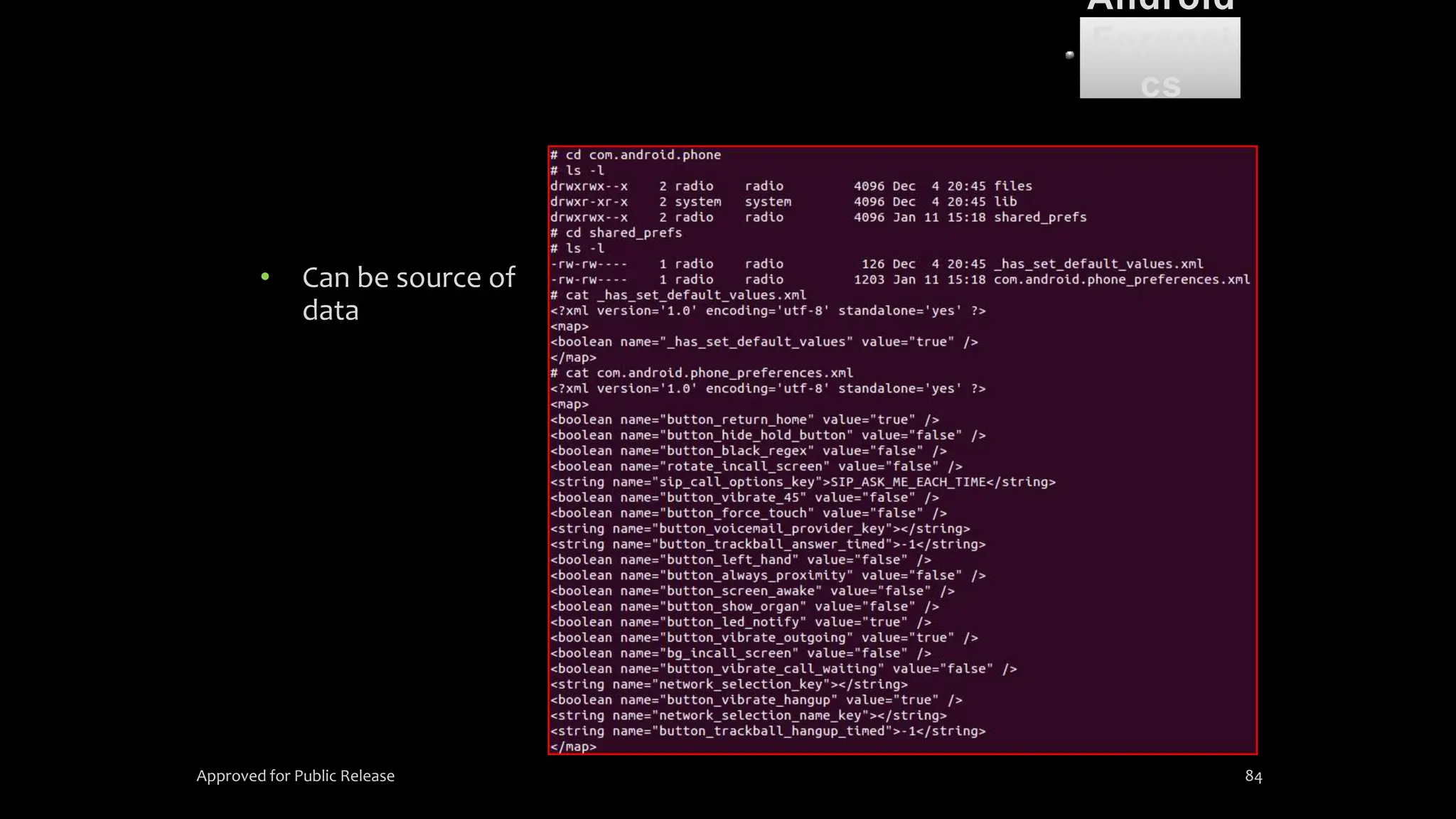Click the shared_prefs directory listing entry
Image resolution: width=1456 pixels, height=819 pixels.
(1039, 218)
